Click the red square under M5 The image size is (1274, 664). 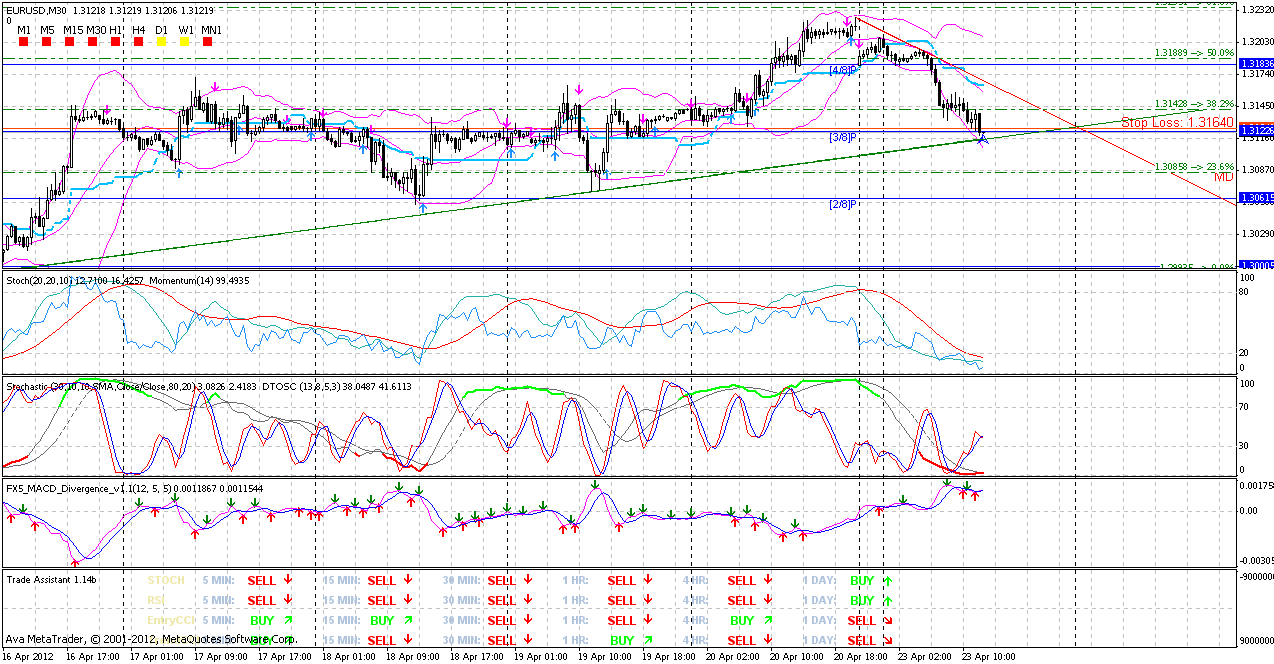click(x=47, y=42)
